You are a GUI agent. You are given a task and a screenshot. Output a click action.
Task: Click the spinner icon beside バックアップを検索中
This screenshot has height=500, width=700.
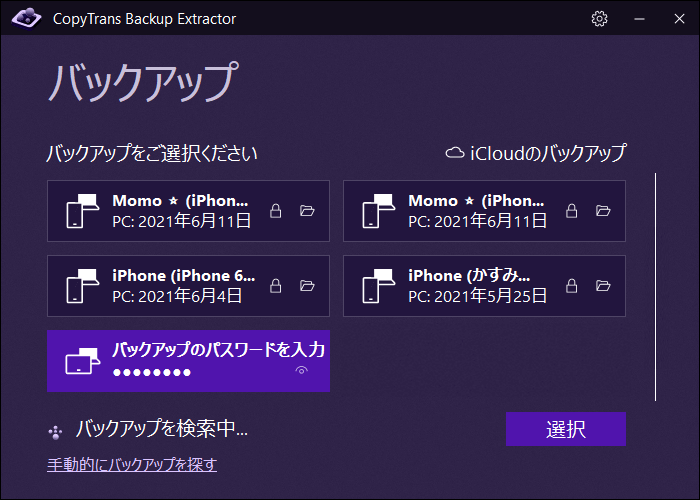(x=55, y=432)
